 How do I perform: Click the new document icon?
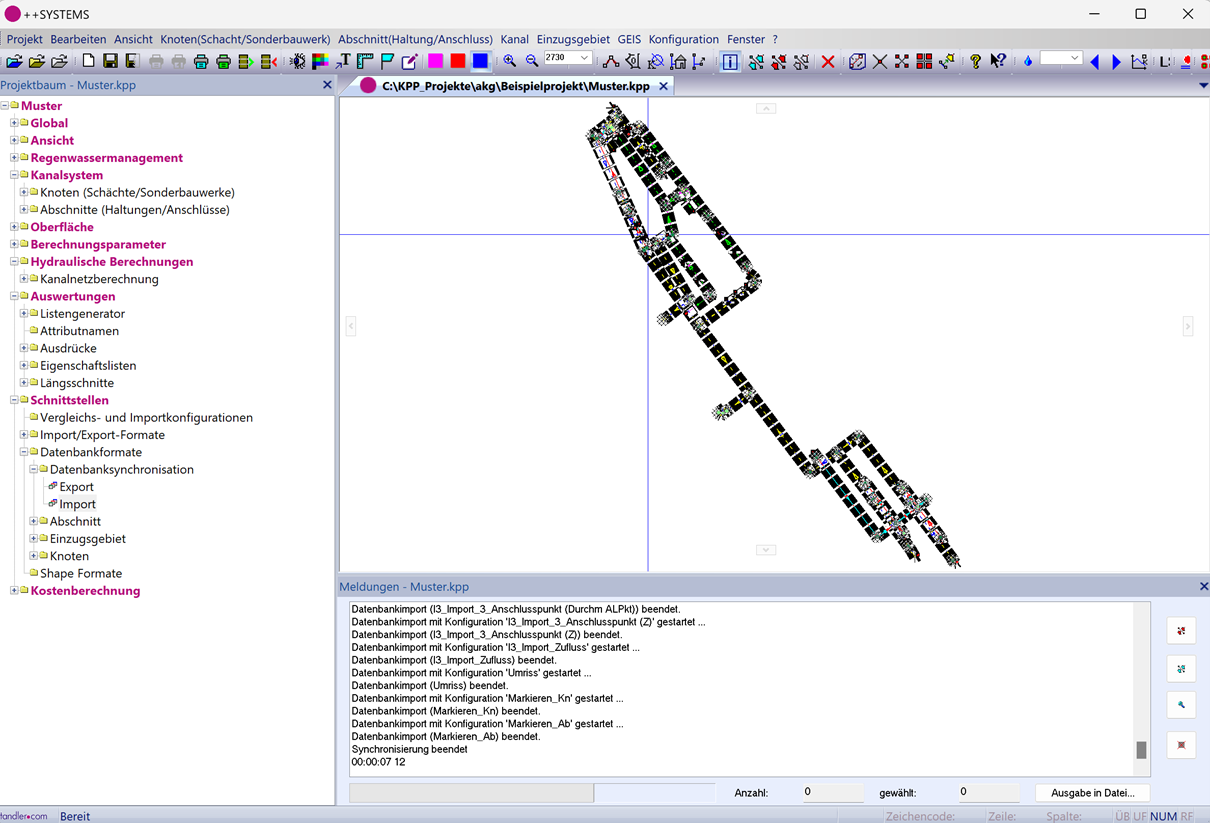(88, 62)
